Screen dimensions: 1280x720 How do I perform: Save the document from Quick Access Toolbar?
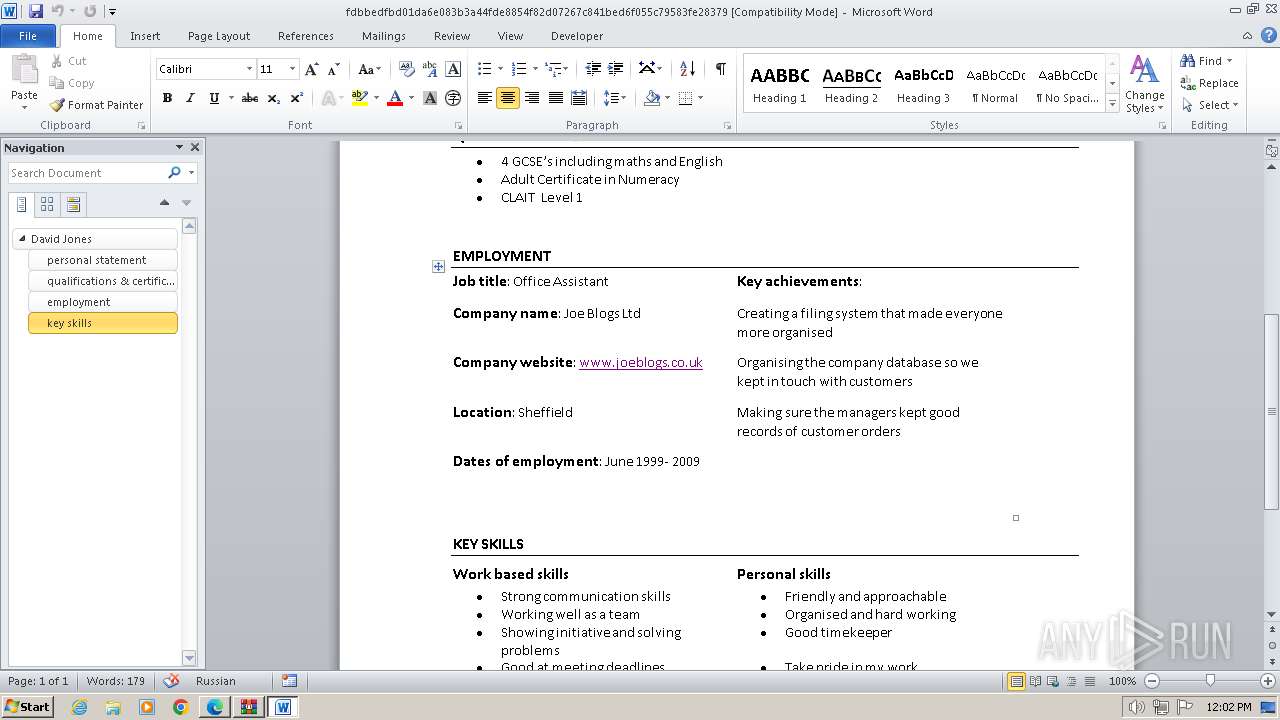(36, 12)
